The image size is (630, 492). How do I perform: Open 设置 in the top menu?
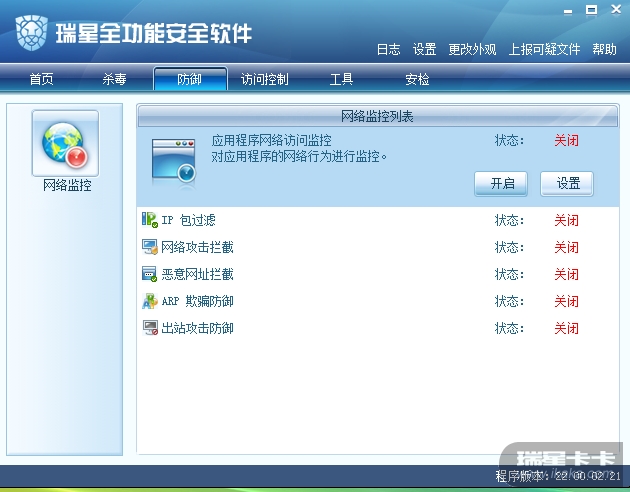(x=424, y=49)
